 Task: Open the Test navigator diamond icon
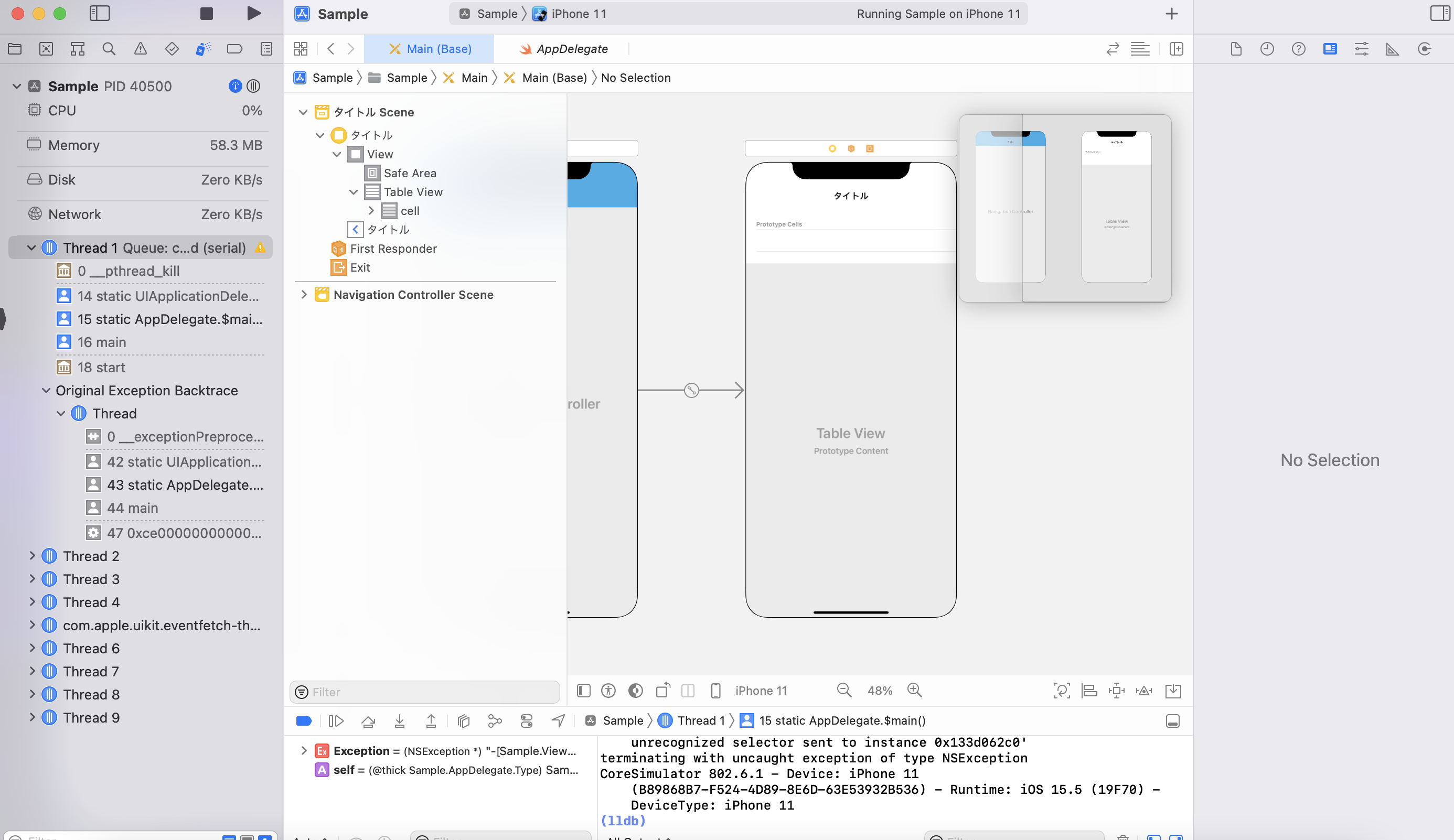pos(172,49)
